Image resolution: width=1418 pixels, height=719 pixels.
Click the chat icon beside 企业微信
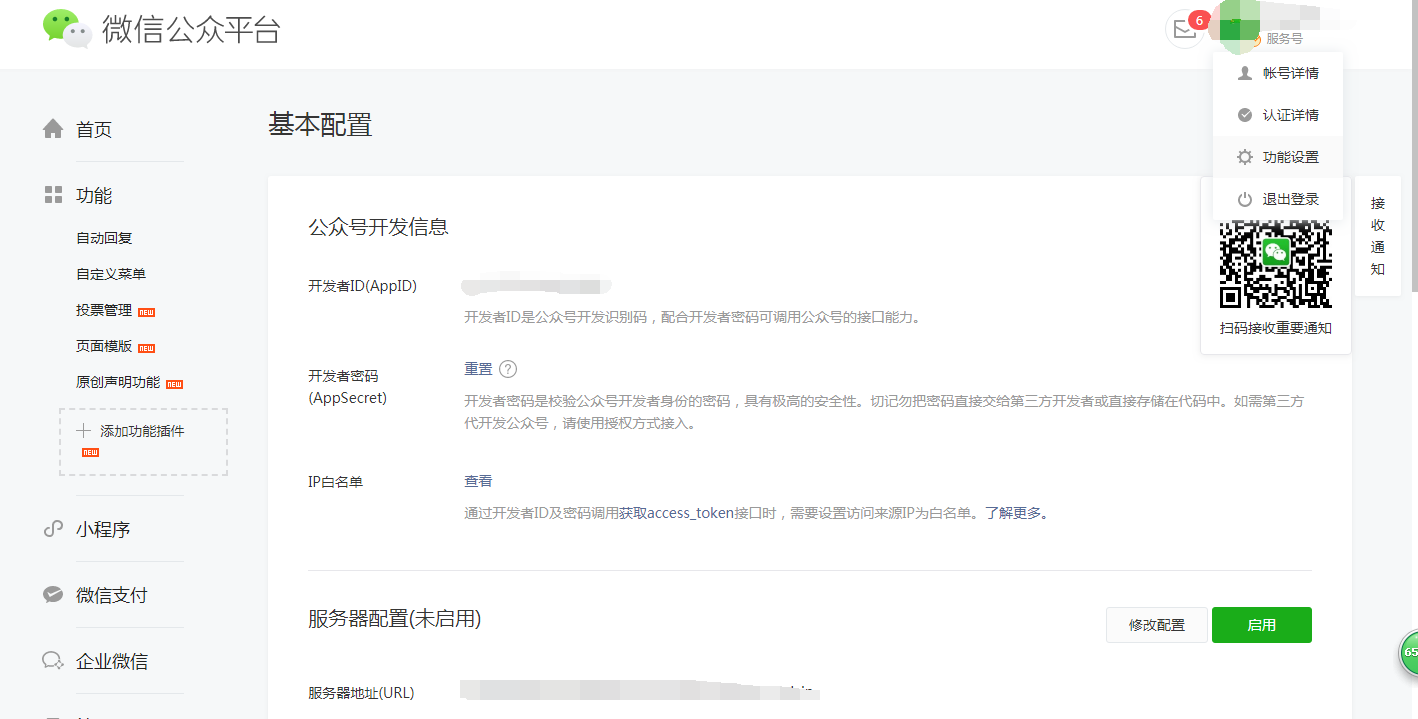pos(53,661)
